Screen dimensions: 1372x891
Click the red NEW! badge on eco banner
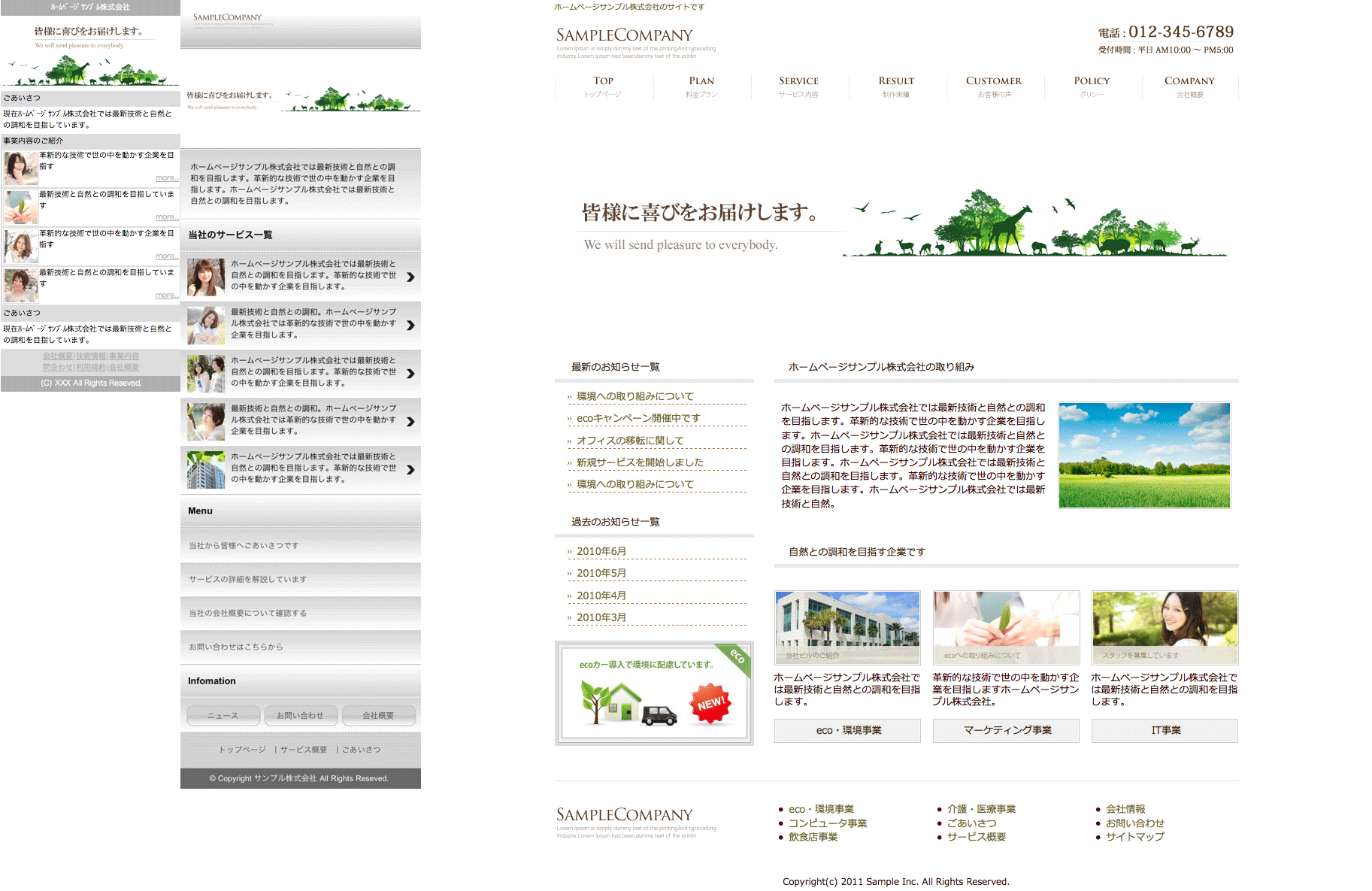[710, 704]
